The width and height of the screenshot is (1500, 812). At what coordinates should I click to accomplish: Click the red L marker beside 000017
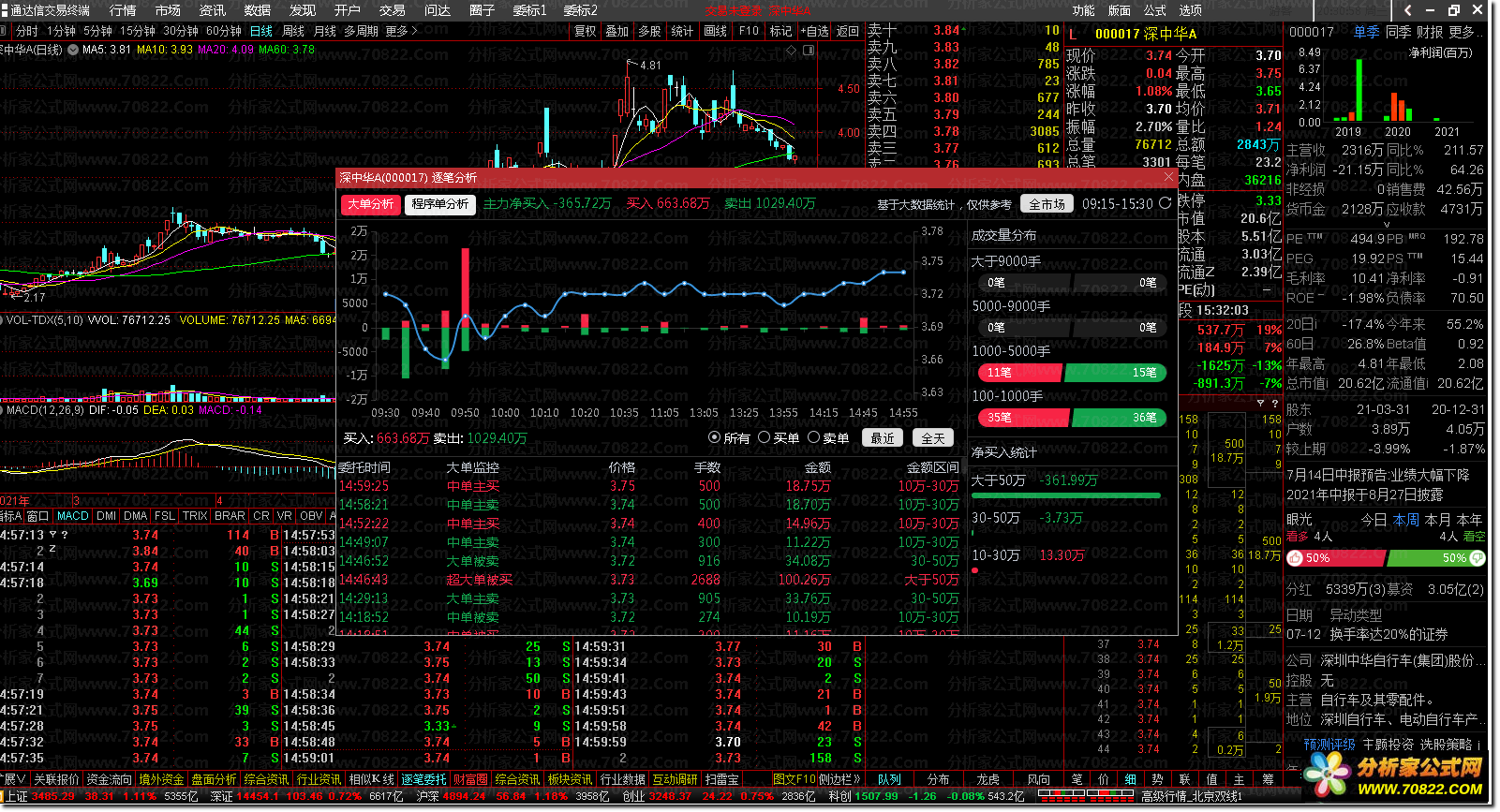tap(1073, 34)
